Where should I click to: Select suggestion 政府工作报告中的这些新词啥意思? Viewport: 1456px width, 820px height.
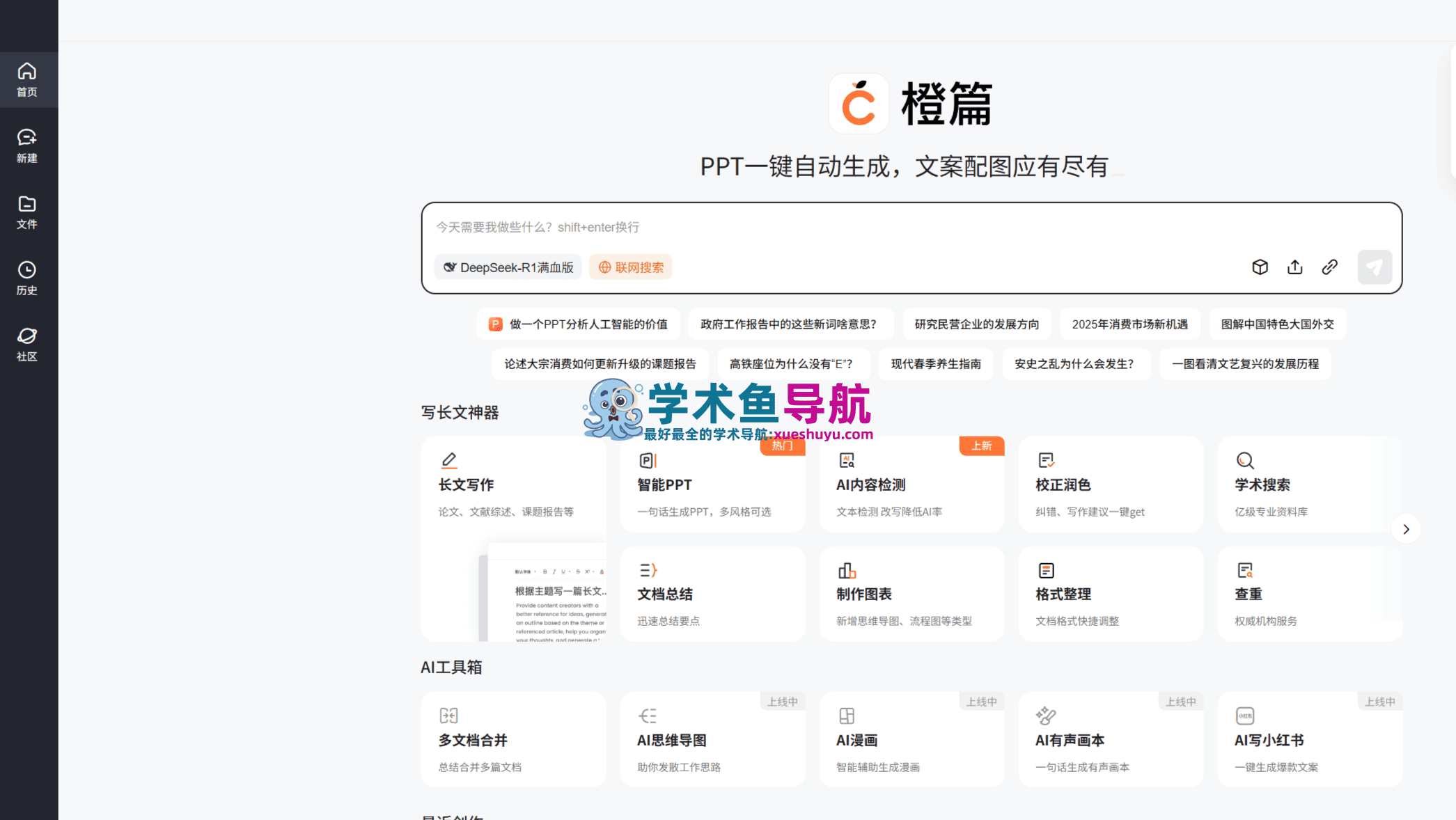pyautogui.click(x=790, y=324)
